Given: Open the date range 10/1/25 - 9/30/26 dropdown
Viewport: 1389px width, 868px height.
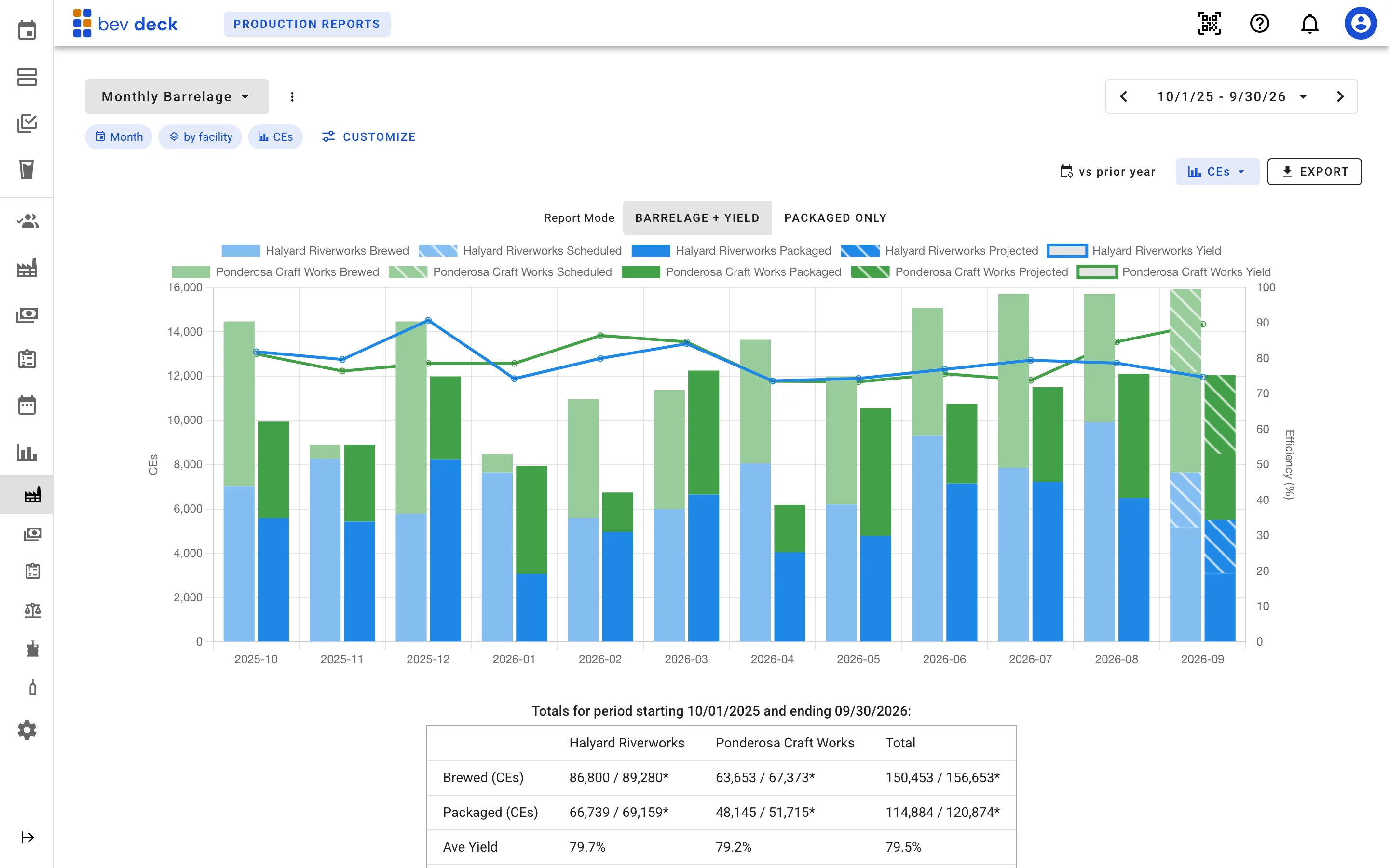Looking at the screenshot, I should coord(1232,96).
